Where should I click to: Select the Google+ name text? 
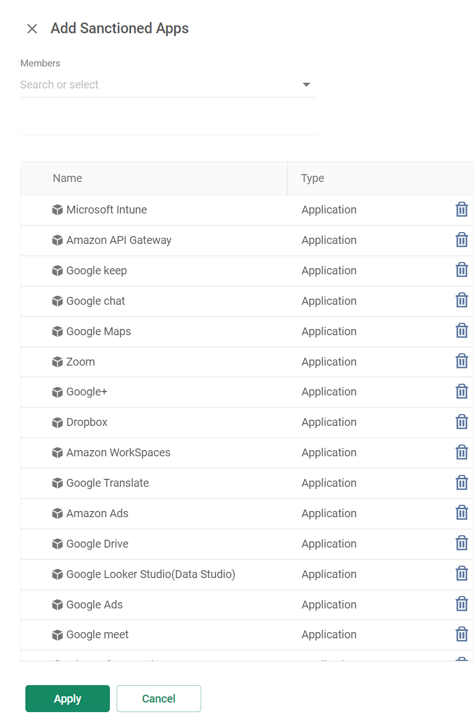pyautogui.click(x=87, y=392)
